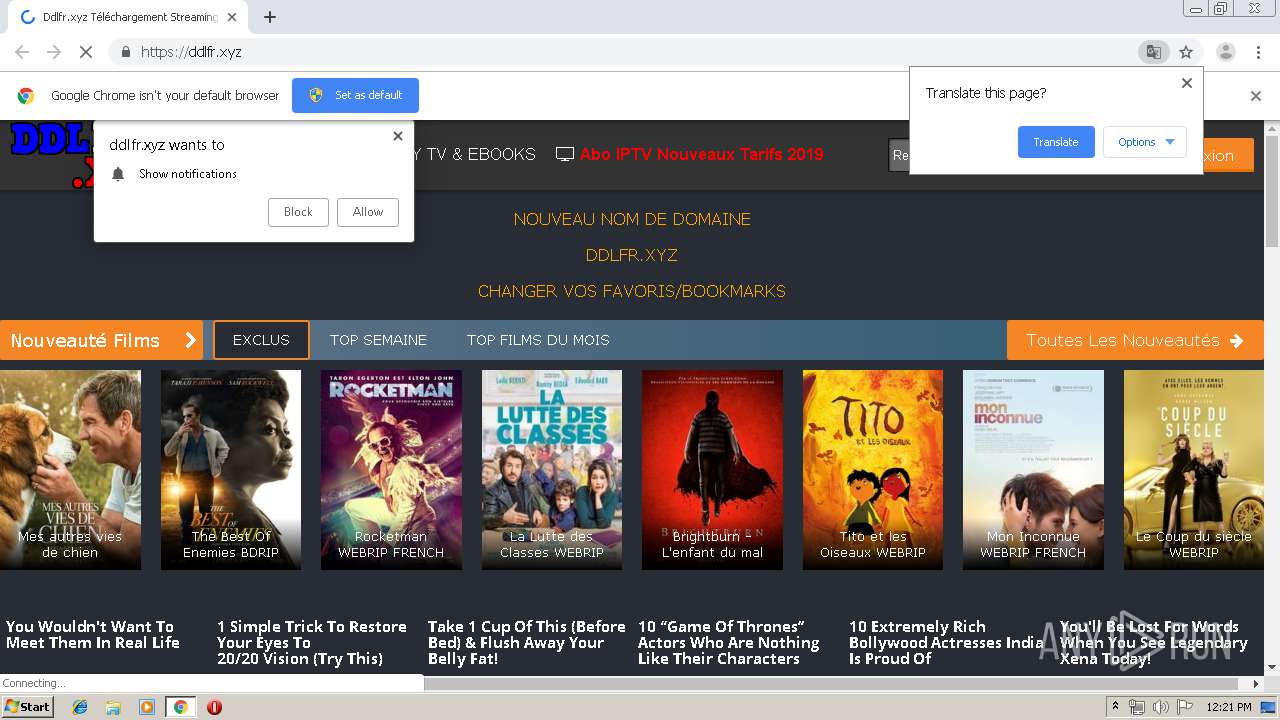Close the translate popup
The height and width of the screenshot is (720, 1280).
(1187, 83)
